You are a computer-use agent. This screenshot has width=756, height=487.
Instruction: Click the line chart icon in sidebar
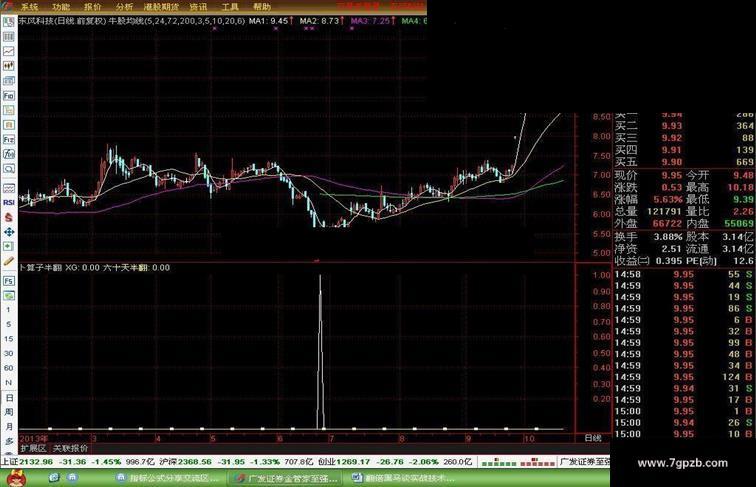pyautogui.click(x=9, y=51)
